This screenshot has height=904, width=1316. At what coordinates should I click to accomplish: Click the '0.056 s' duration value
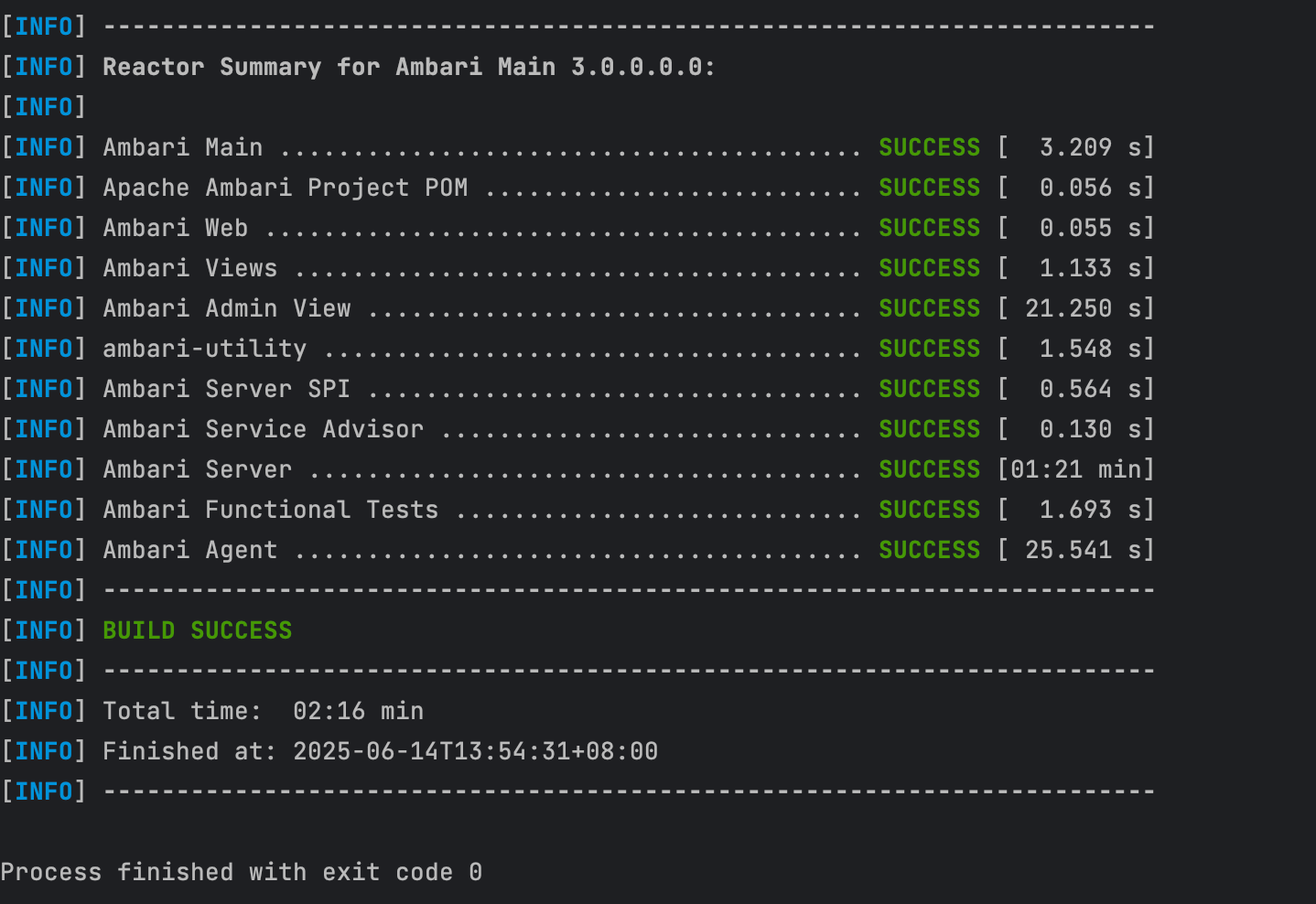pos(1091,188)
